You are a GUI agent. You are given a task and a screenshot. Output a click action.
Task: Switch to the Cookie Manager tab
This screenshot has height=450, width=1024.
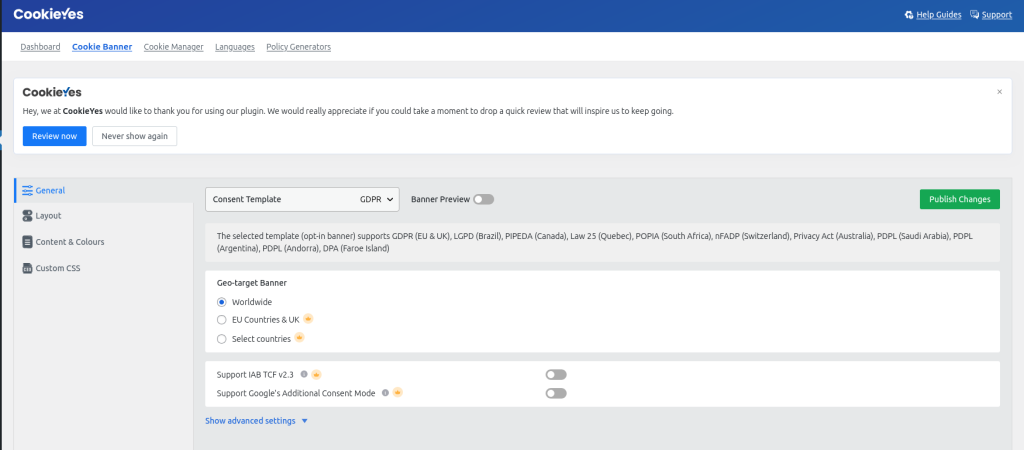173,47
